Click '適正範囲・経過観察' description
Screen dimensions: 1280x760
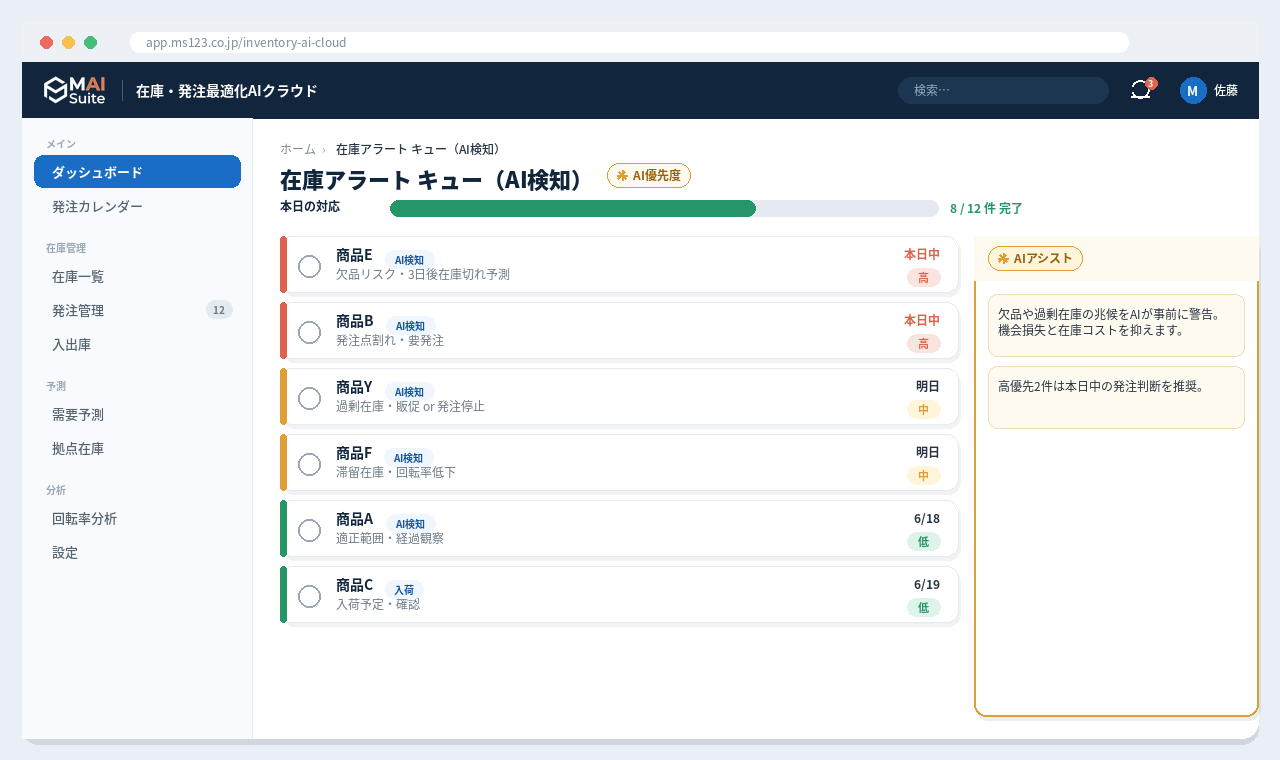coord(390,538)
